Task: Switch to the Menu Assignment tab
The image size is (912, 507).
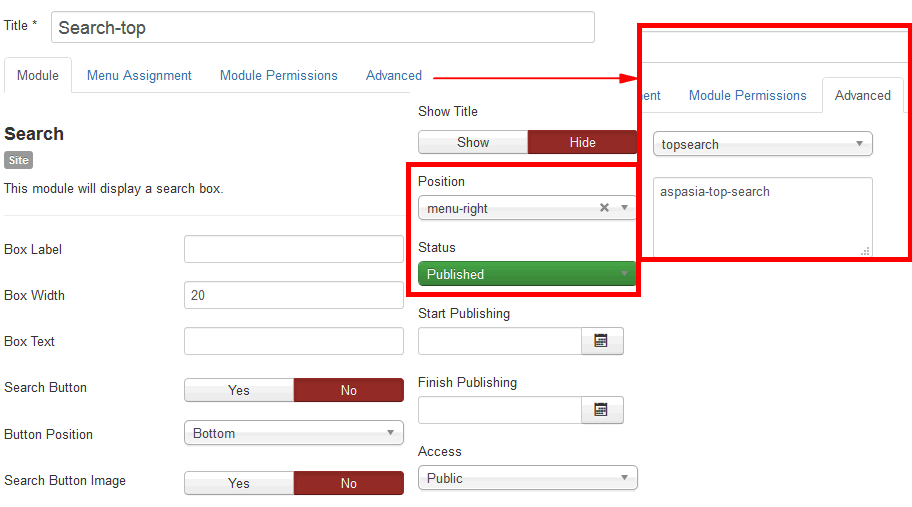Action: tap(139, 75)
